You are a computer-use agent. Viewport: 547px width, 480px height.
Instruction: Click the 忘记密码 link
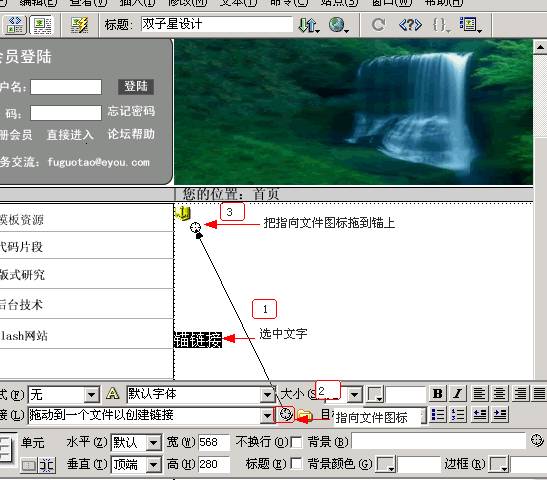131,111
